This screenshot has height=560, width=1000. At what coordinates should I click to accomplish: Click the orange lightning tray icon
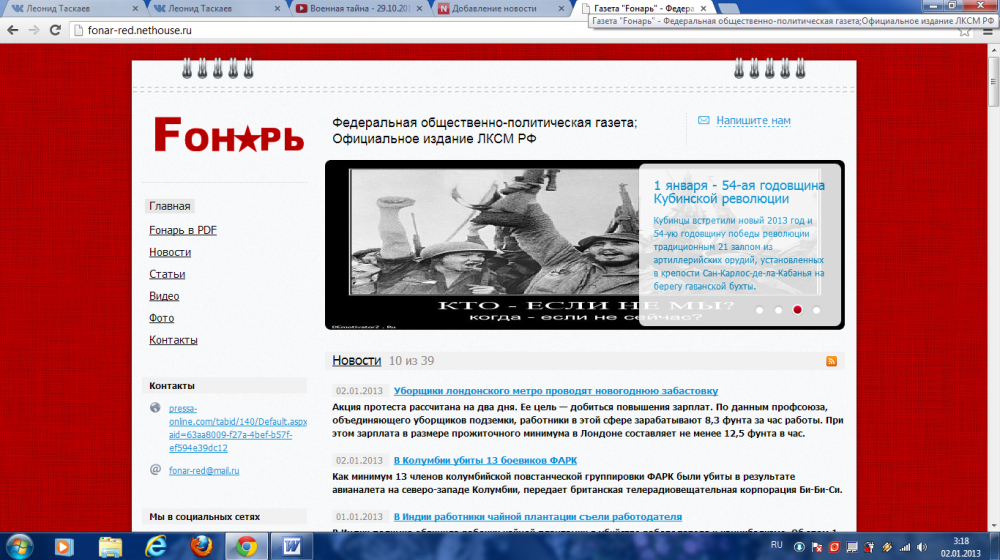(x=887, y=547)
